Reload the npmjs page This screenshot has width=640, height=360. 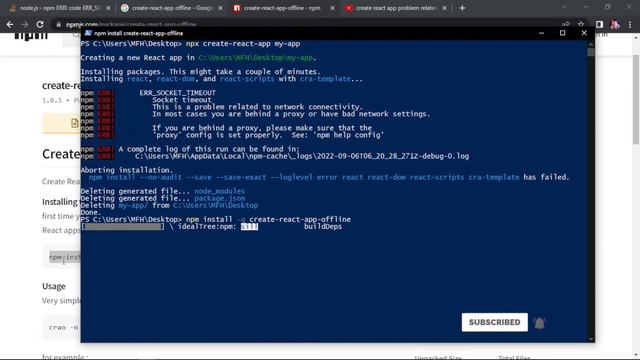coord(40,24)
